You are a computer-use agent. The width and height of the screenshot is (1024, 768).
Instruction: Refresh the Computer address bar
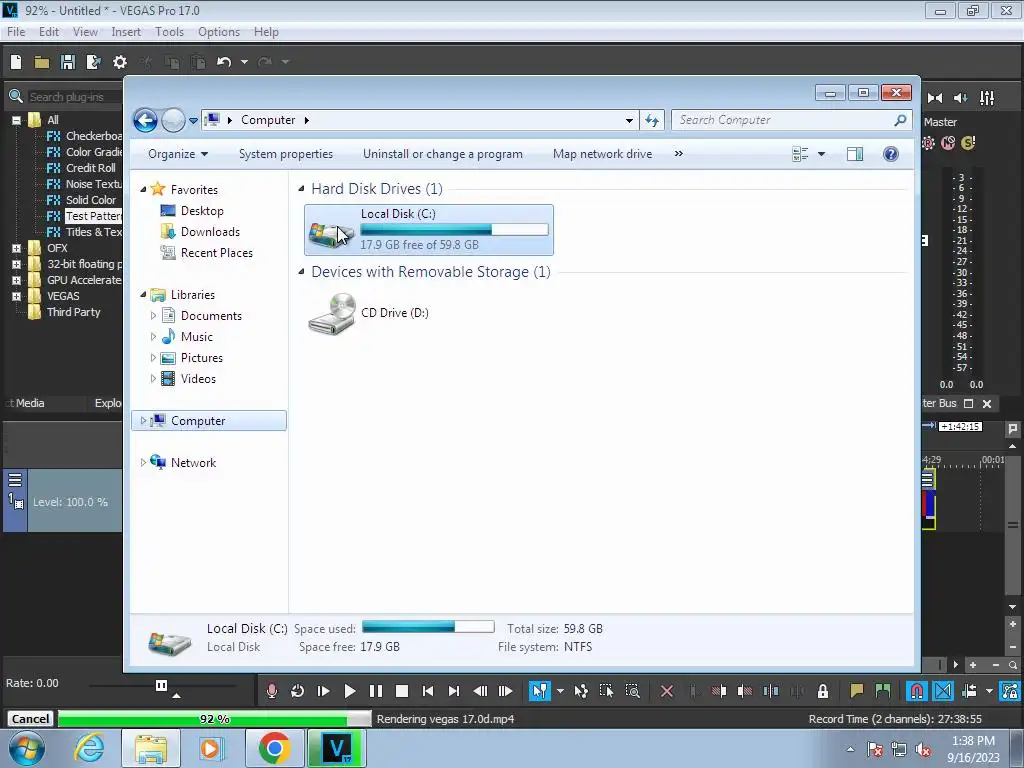click(x=652, y=120)
